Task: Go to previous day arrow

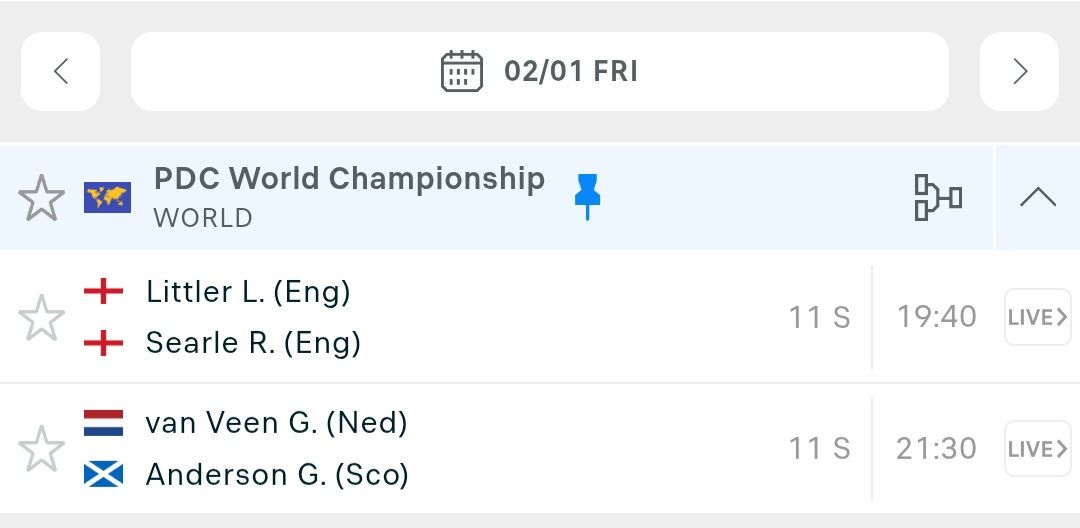Action: pyautogui.click(x=61, y=71)
